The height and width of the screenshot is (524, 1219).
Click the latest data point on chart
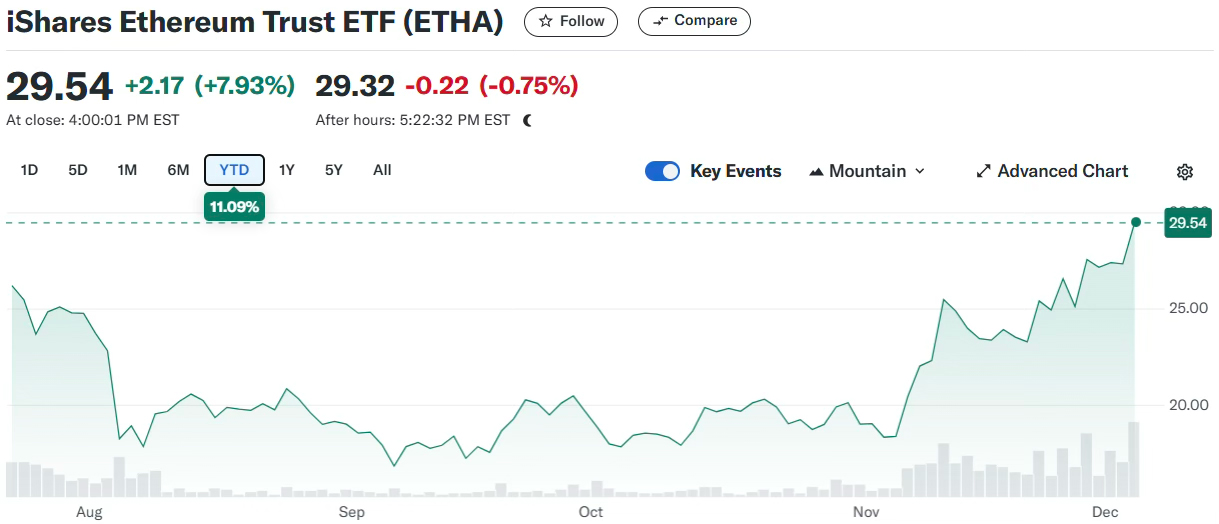pyautogui.click(x=1135, y=222)
